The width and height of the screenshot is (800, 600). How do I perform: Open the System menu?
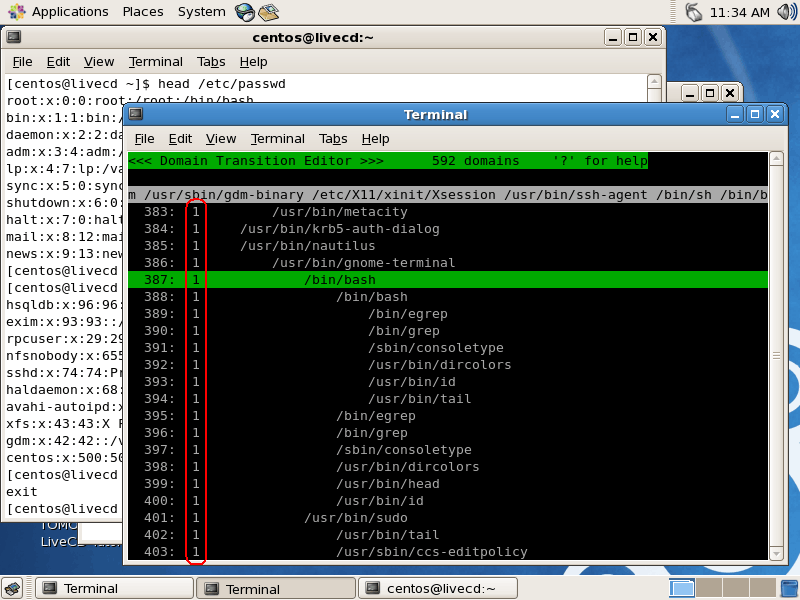coord(202,12)
